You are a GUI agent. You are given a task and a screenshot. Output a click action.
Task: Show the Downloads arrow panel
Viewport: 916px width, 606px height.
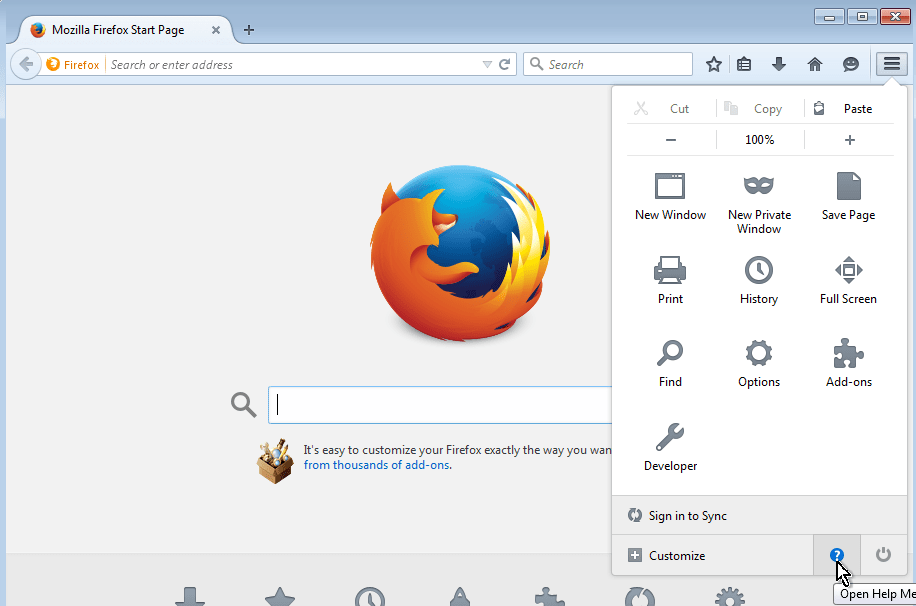(x=779, y=64)
